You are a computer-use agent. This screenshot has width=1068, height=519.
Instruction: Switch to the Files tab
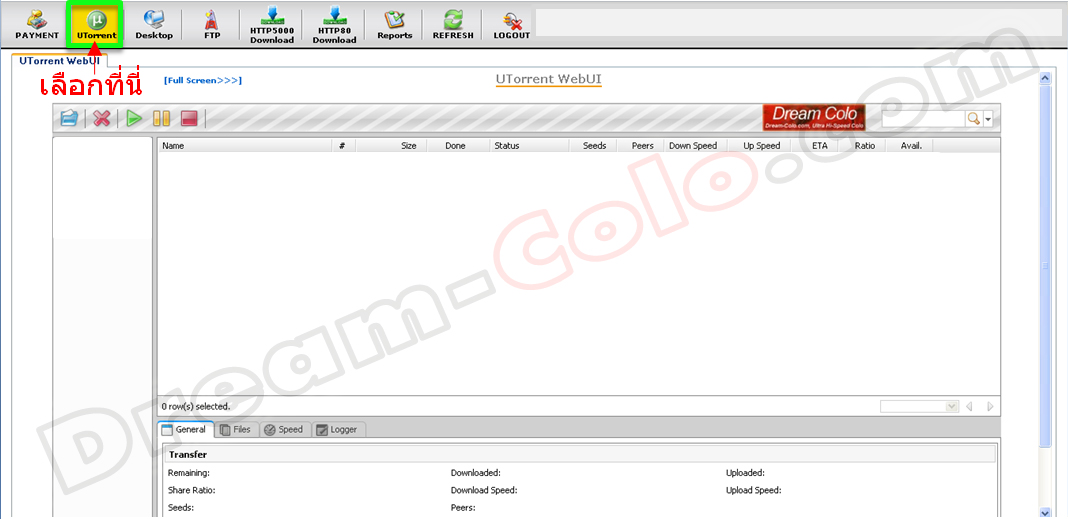[236, 430]
